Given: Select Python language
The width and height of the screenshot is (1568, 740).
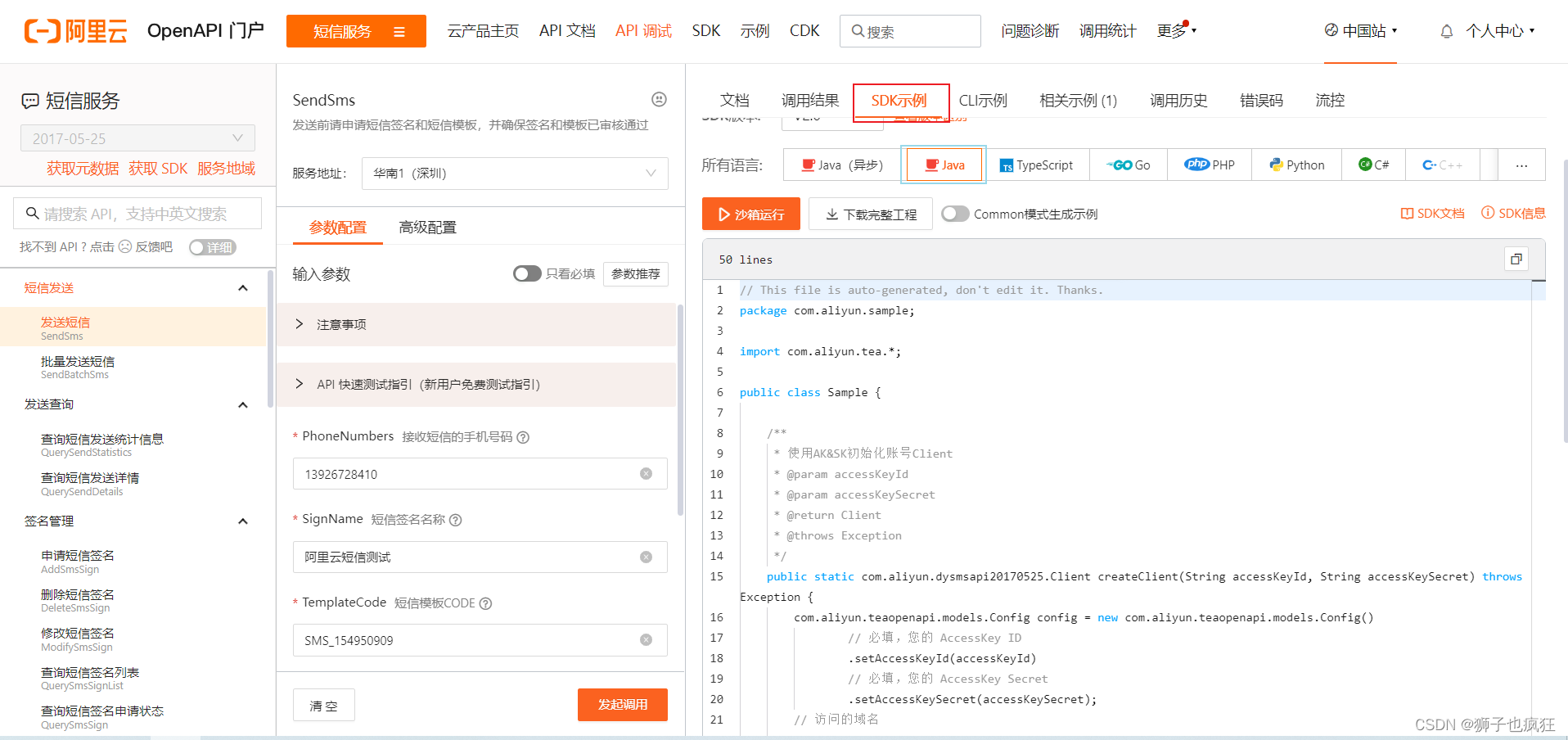Looking at the screenshot, I should tap(1296, 165).
